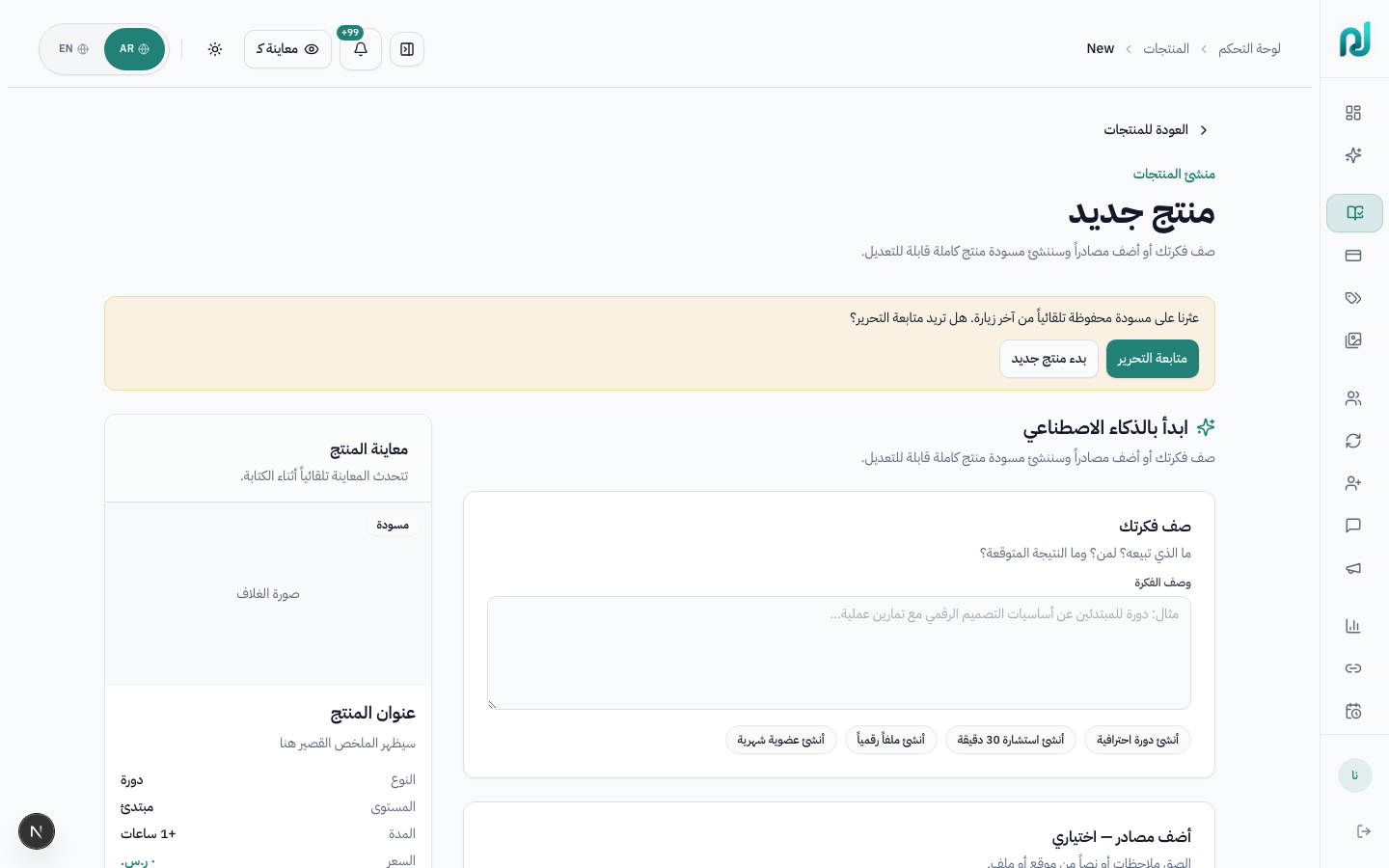The width and height of the screenshot is (1389, 868).
Task: Click the دورة type value in preview
Action: pos(132,779)
